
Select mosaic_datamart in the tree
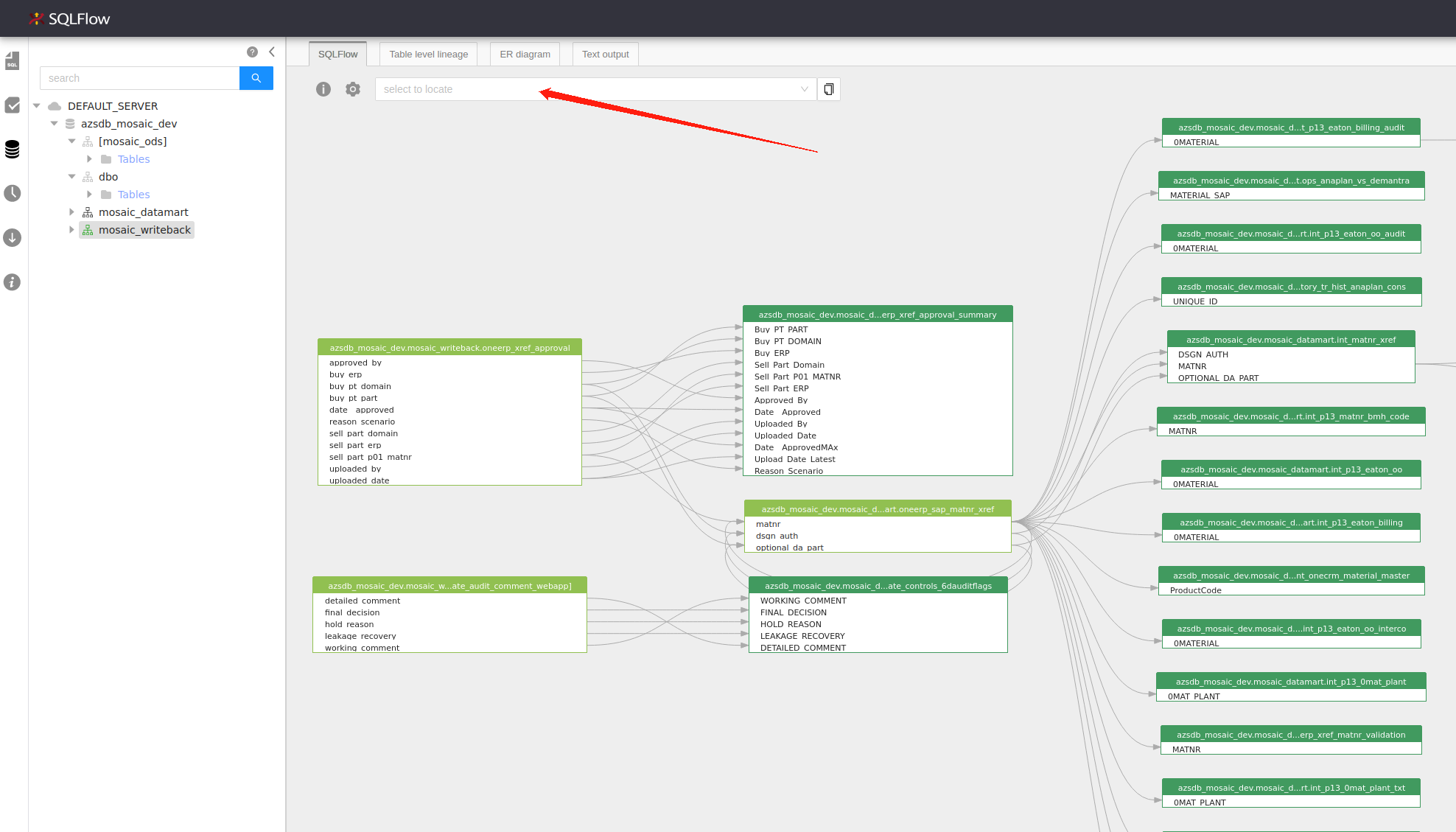(x=144, y=212)
